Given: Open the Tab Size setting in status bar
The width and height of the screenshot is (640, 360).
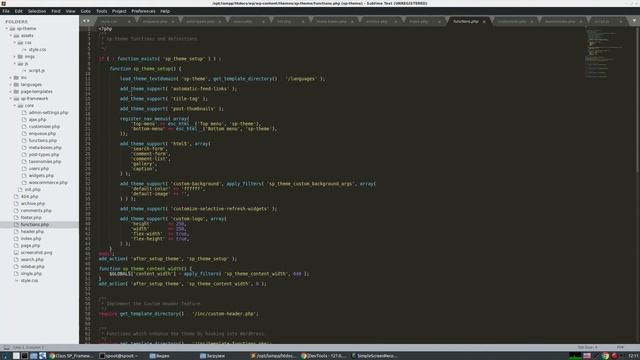Looking at the screenshot, I should (587, 347).
